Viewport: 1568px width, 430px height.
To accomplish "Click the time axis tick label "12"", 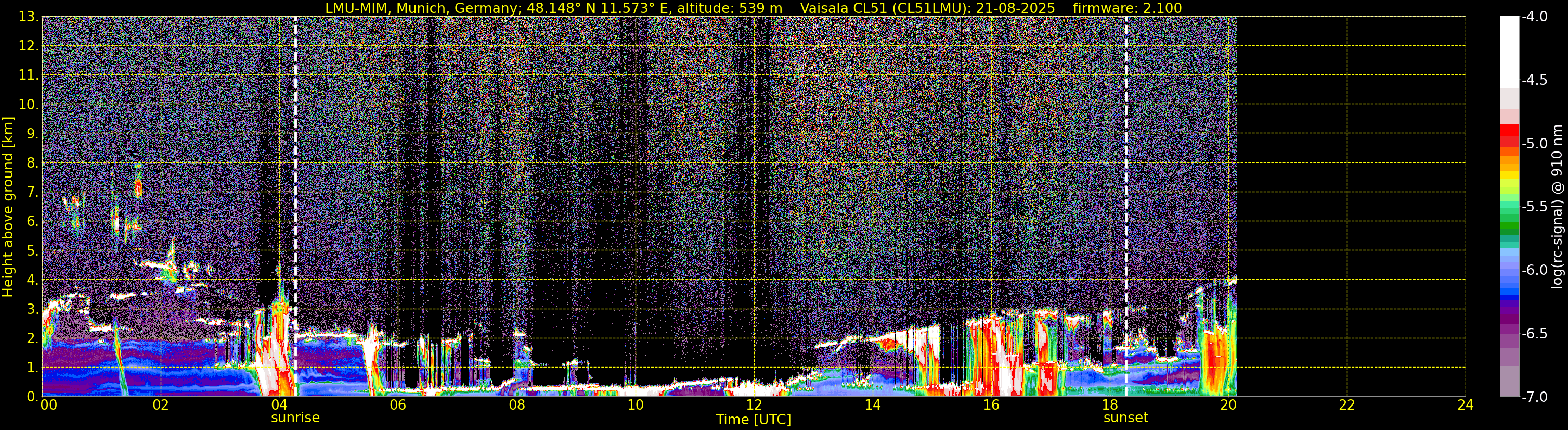I will click(754, 406).
